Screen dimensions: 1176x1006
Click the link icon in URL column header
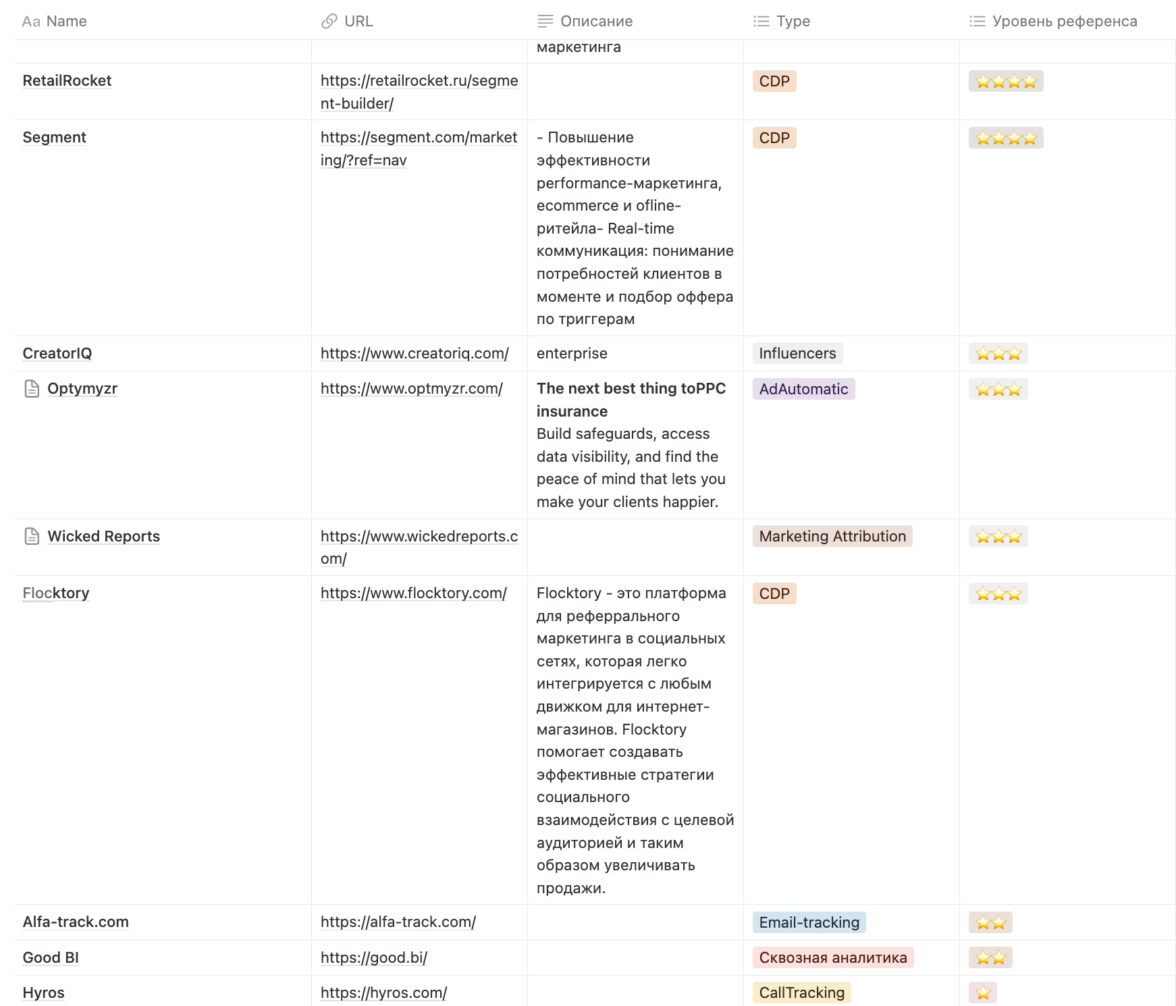[329, 21]
